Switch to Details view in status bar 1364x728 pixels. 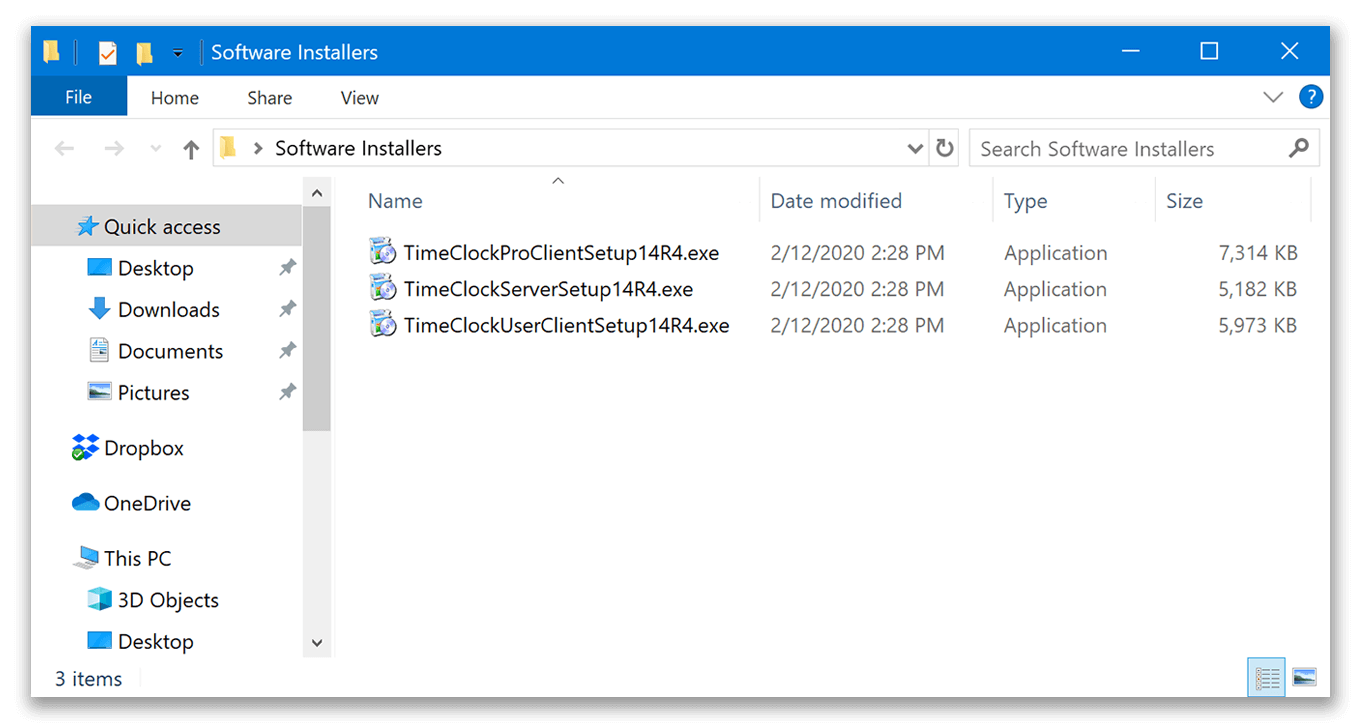(x=1267, y=679)
